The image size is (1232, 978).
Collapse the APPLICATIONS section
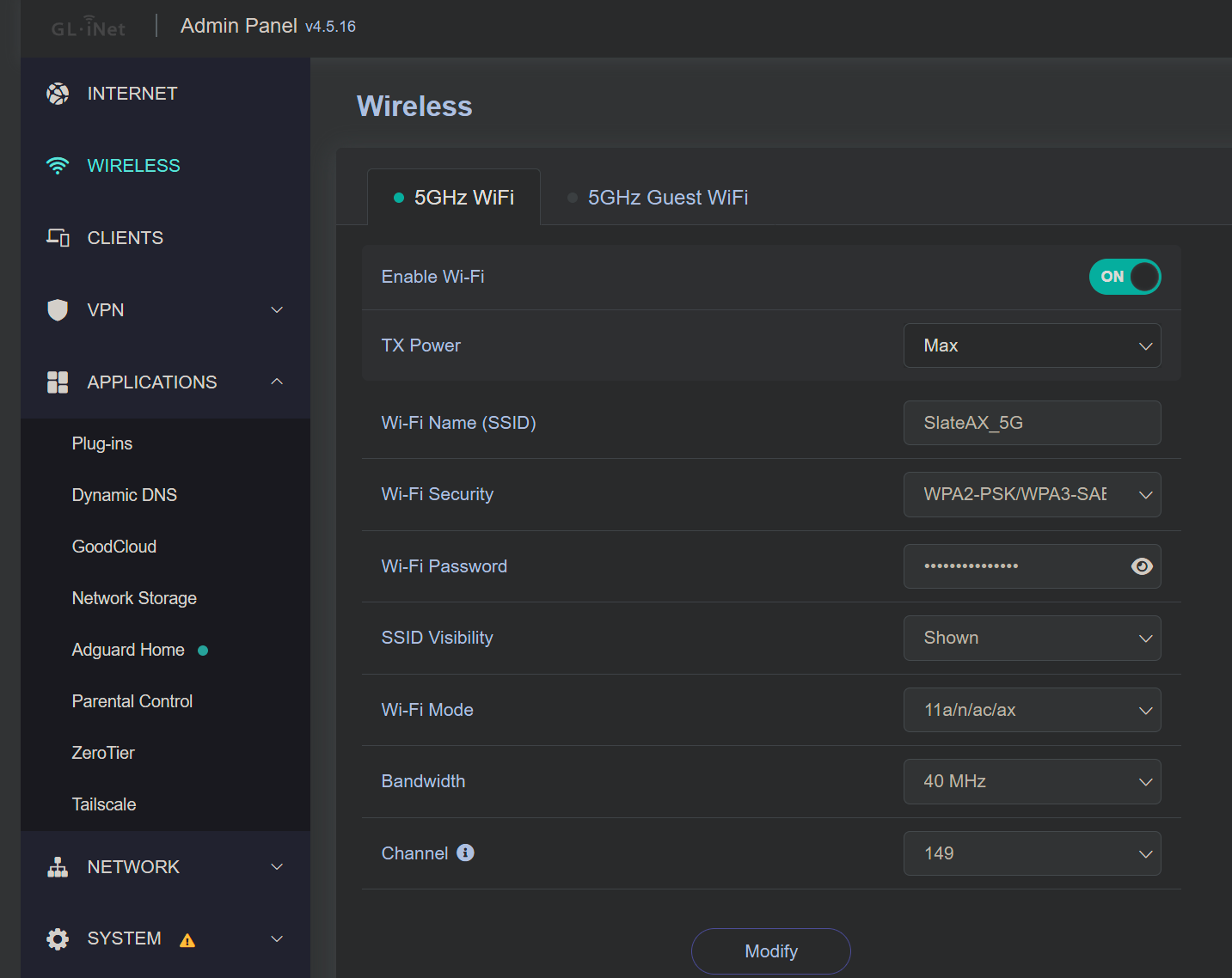pos(276,382)
